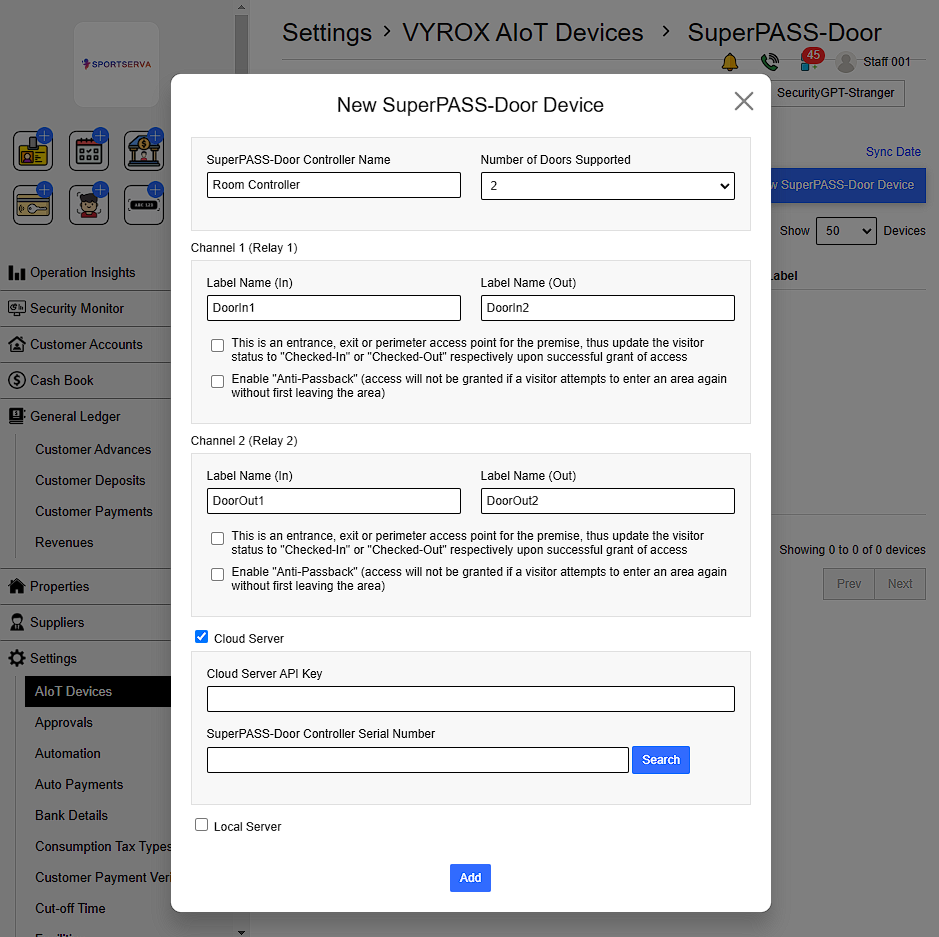The height and width of the screenshot is (937, 939).
Task: Click the Cloud Server API Key field
Action: 470,699
